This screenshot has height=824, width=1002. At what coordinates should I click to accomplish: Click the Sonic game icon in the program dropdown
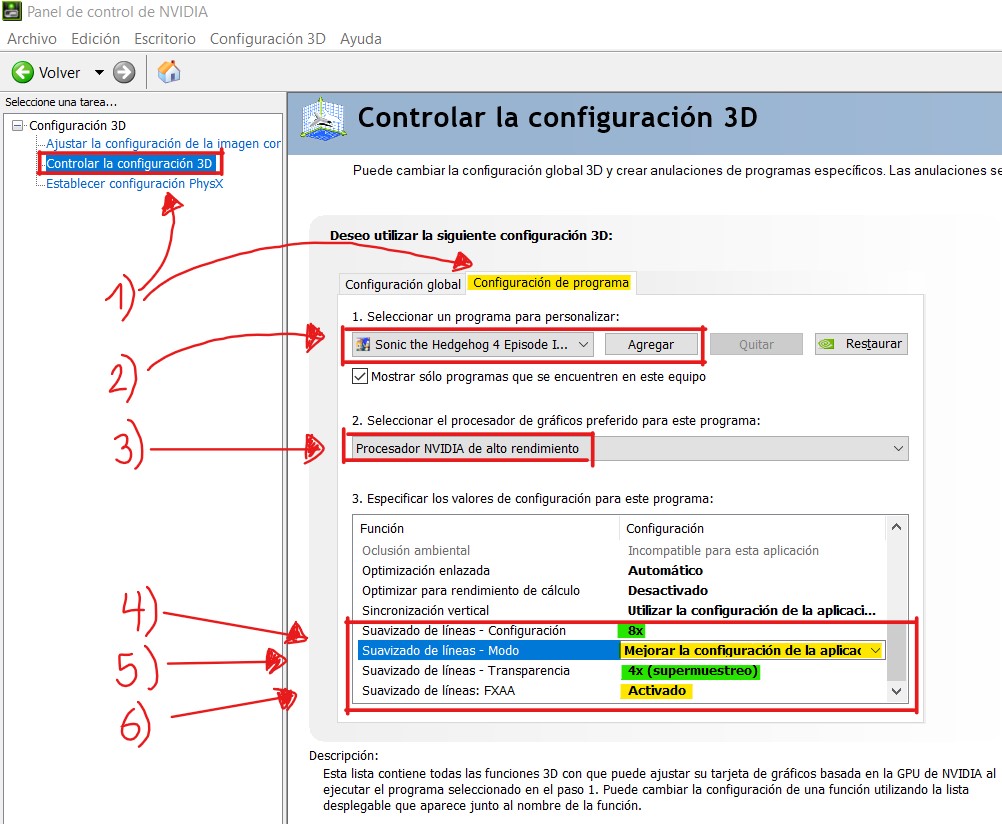363,345
